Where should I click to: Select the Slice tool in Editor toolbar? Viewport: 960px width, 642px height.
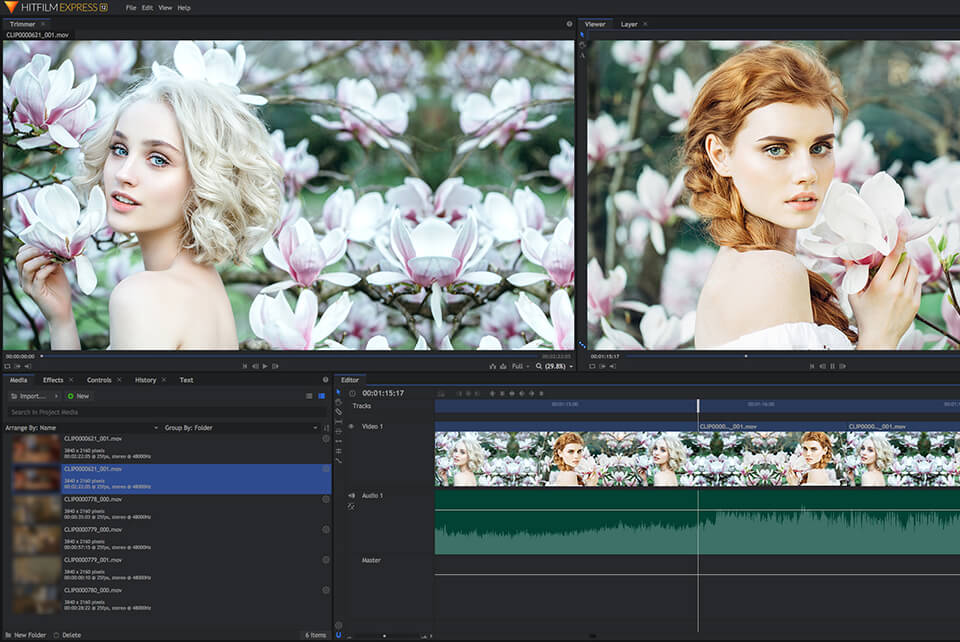pyautogui.click(x=338, y=412)
